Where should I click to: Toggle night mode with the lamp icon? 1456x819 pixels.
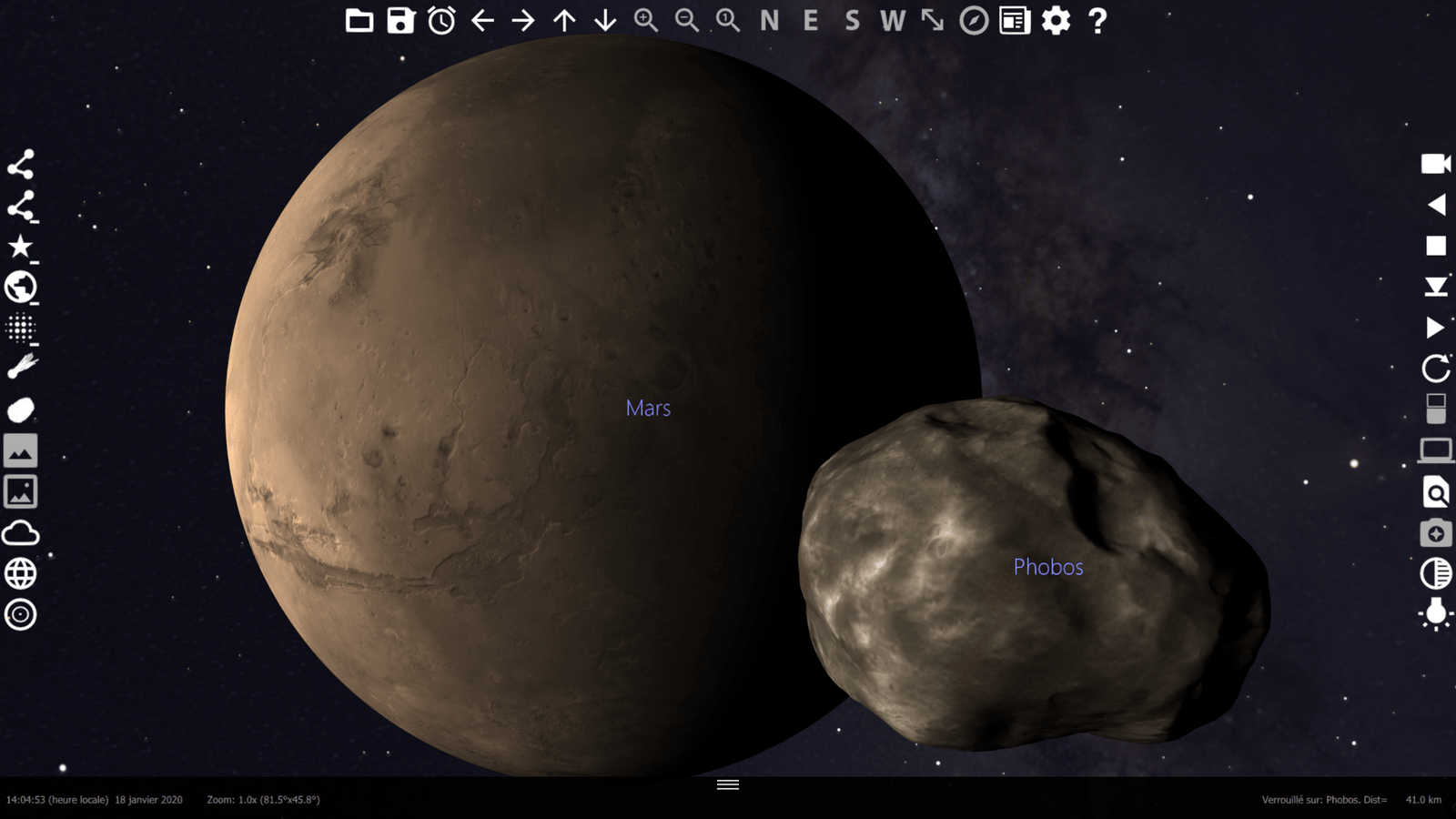(x=1436, y=614)
